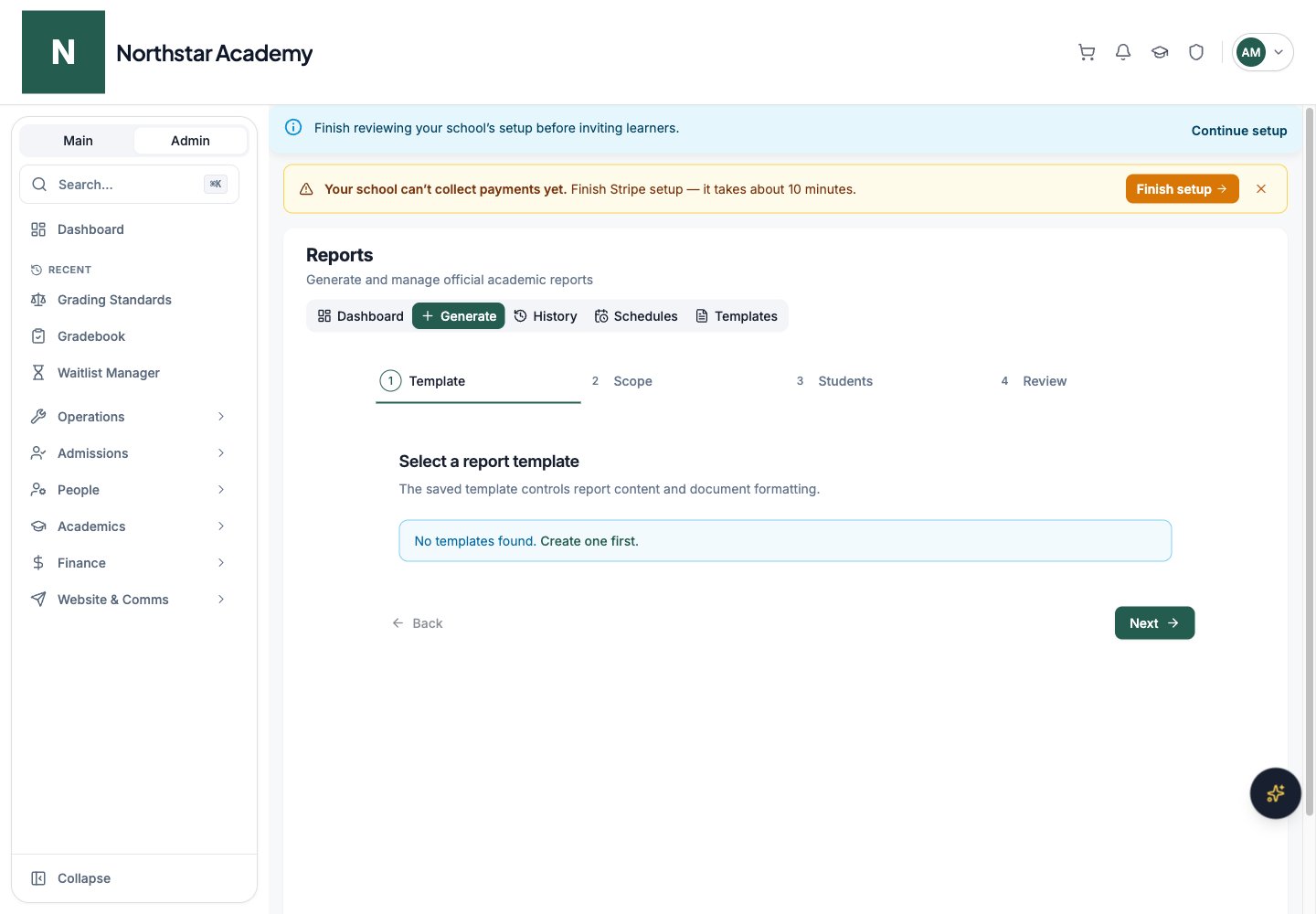1316x914 pixels.
Task: Open the Templates tab
Action: coord(737,316)
